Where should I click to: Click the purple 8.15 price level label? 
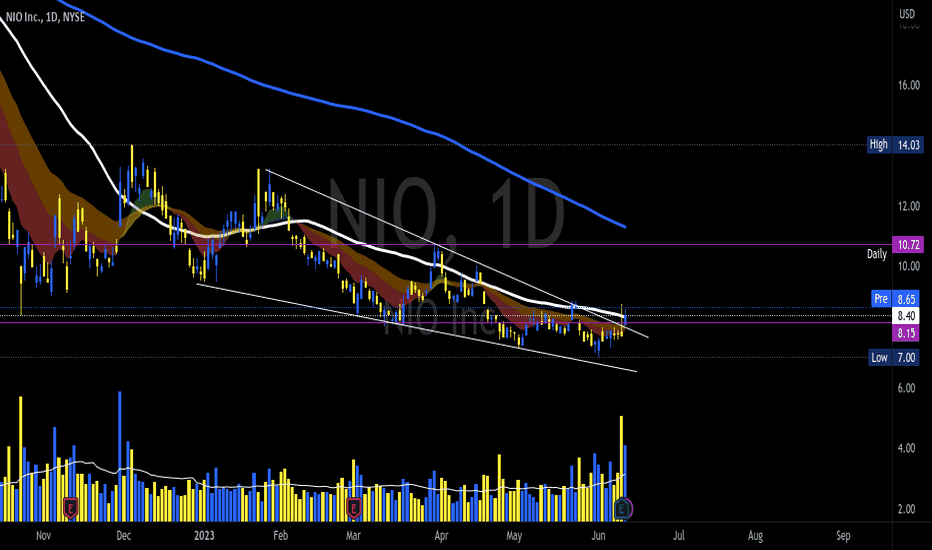(906, 333)
